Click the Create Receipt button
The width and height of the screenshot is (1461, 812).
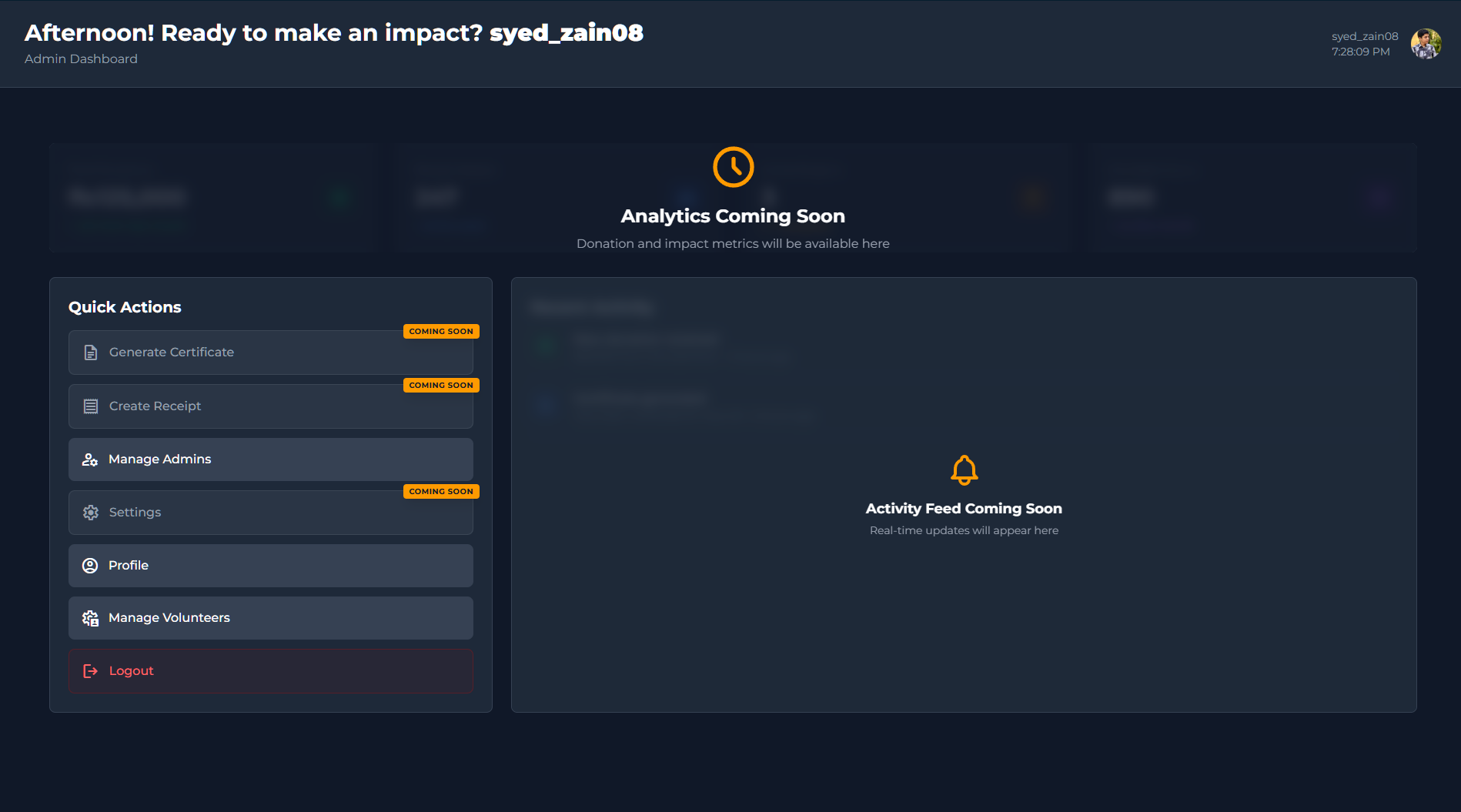click(270, 407)
